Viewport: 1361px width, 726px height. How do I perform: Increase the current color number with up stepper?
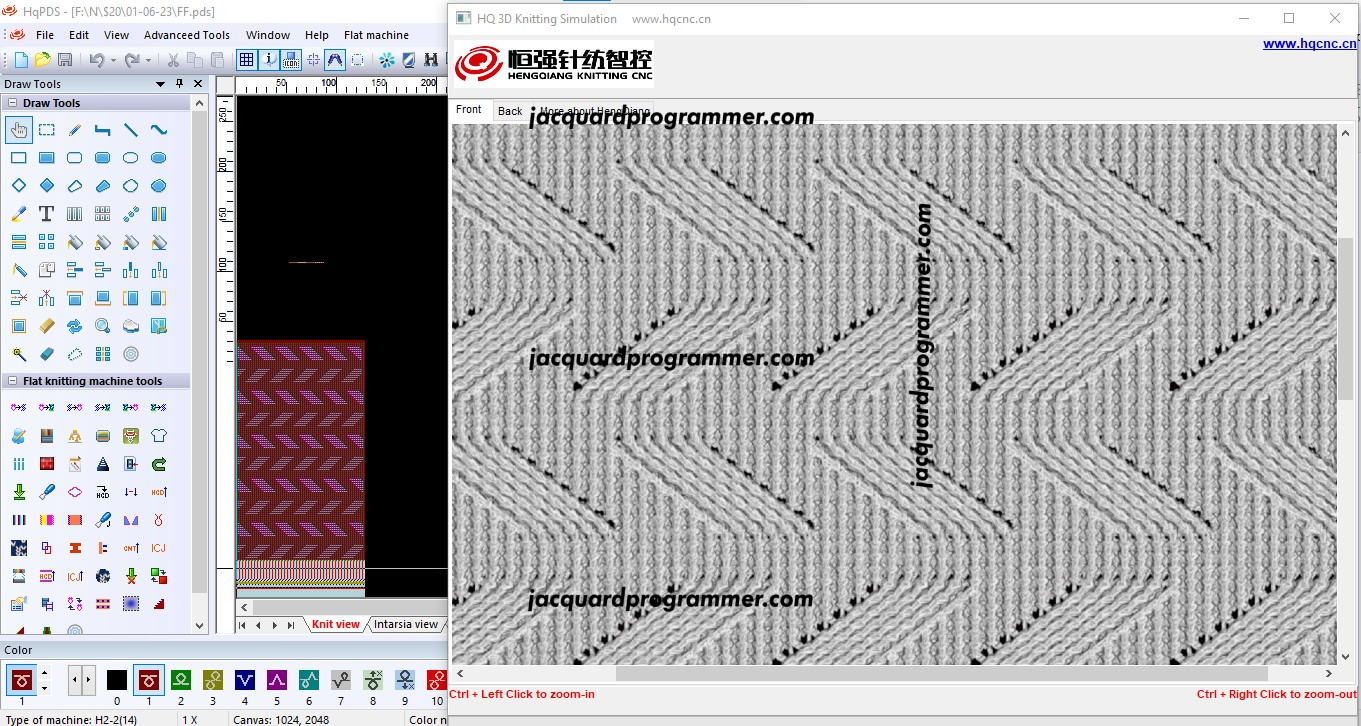tap(43, 673)
